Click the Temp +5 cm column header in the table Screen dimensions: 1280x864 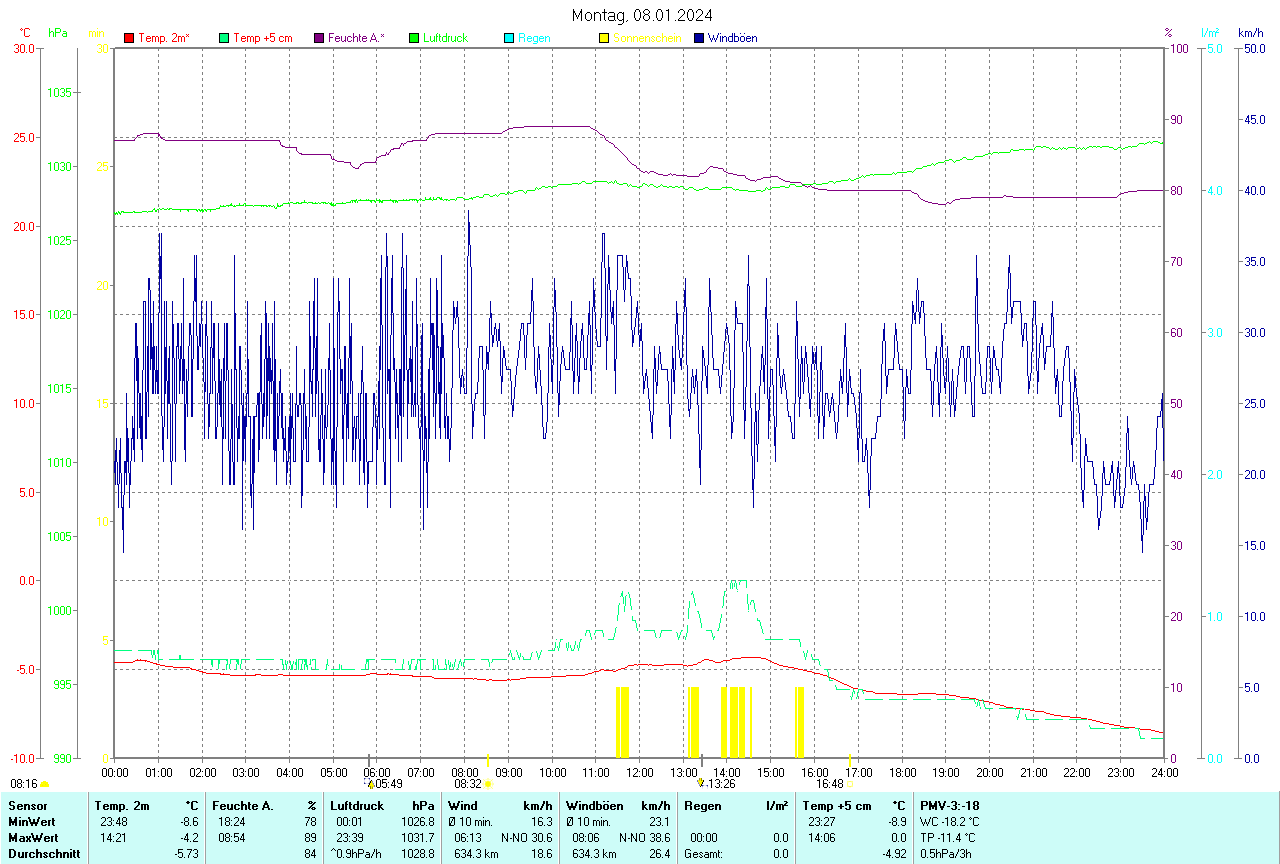coord(837,806)
